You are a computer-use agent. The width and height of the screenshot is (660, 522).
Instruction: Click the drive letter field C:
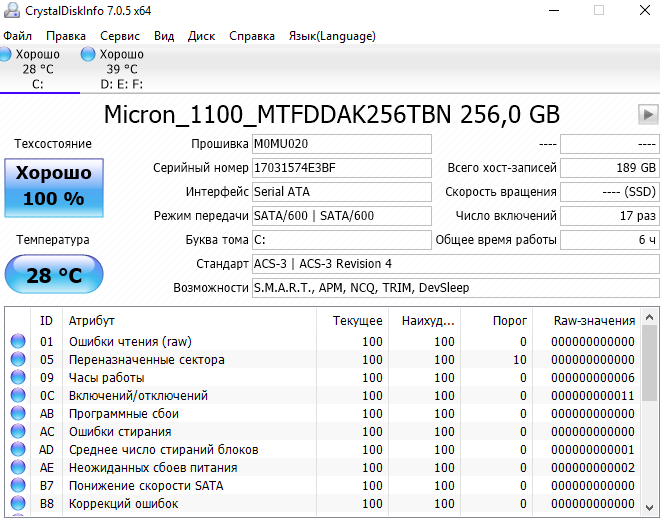[342, 240]
